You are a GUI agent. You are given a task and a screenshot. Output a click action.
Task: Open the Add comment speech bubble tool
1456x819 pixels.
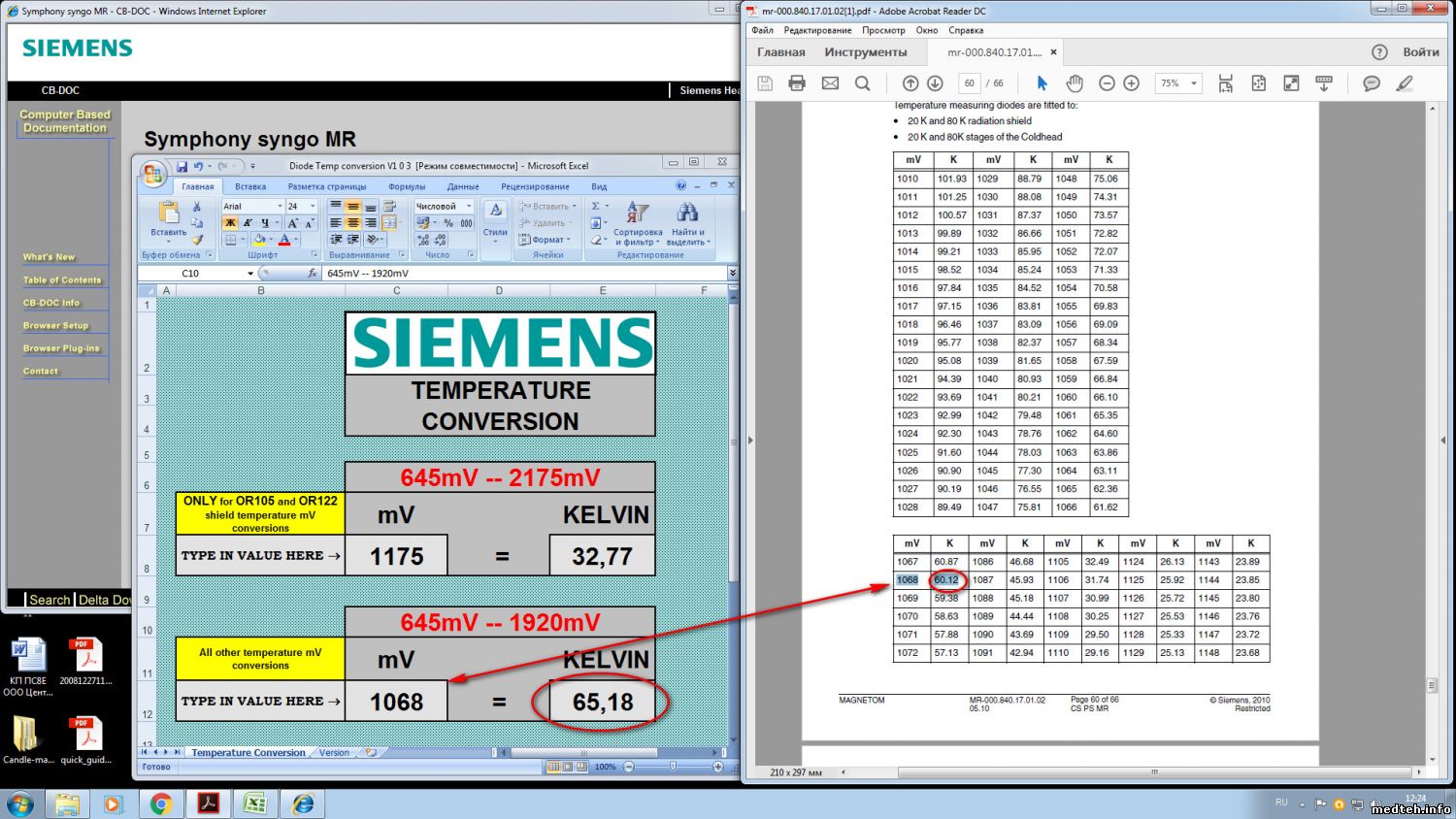pos(1371,83)
